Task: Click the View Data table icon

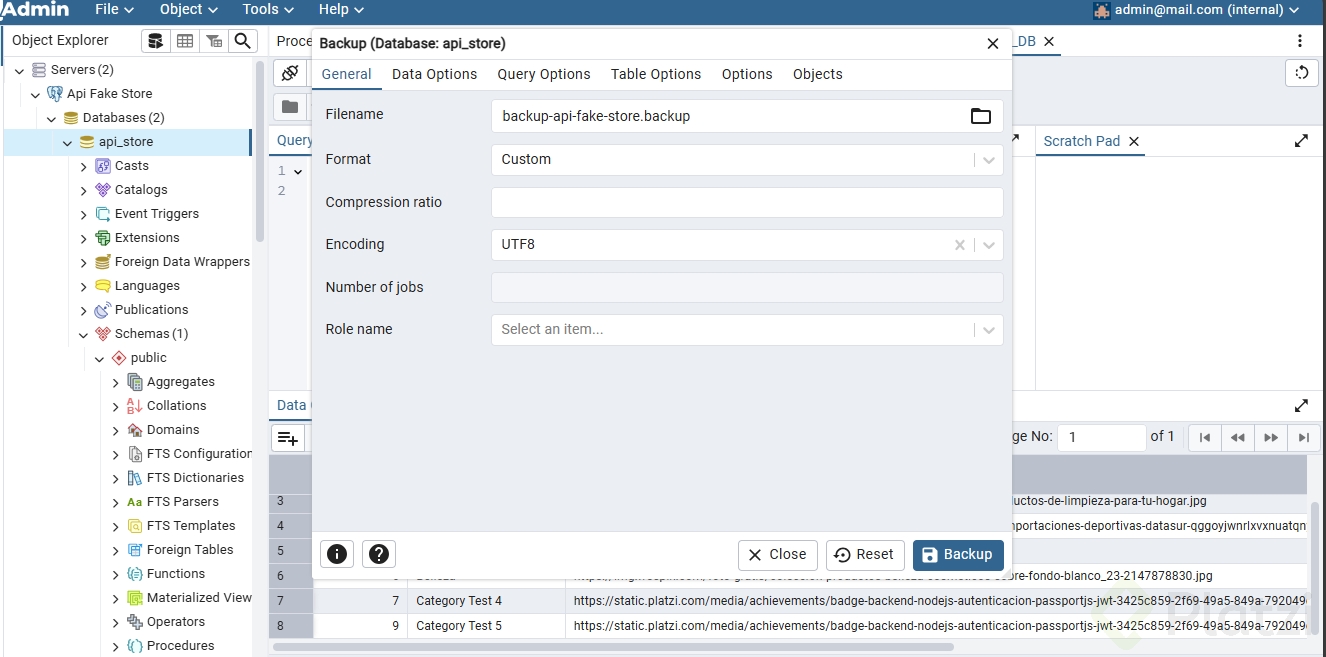Action: [185, 41]
